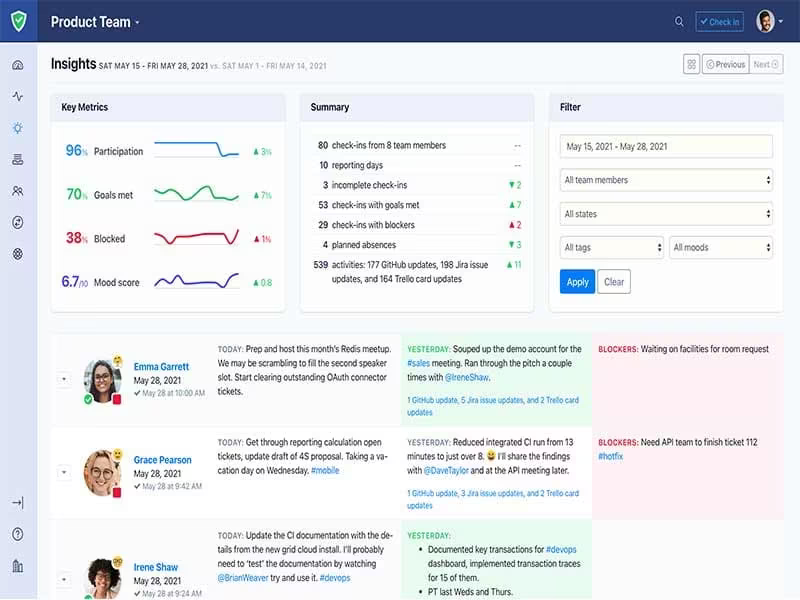Click the date range filter field
This screenshot has width=800, height=600.
tap(666, 146)
